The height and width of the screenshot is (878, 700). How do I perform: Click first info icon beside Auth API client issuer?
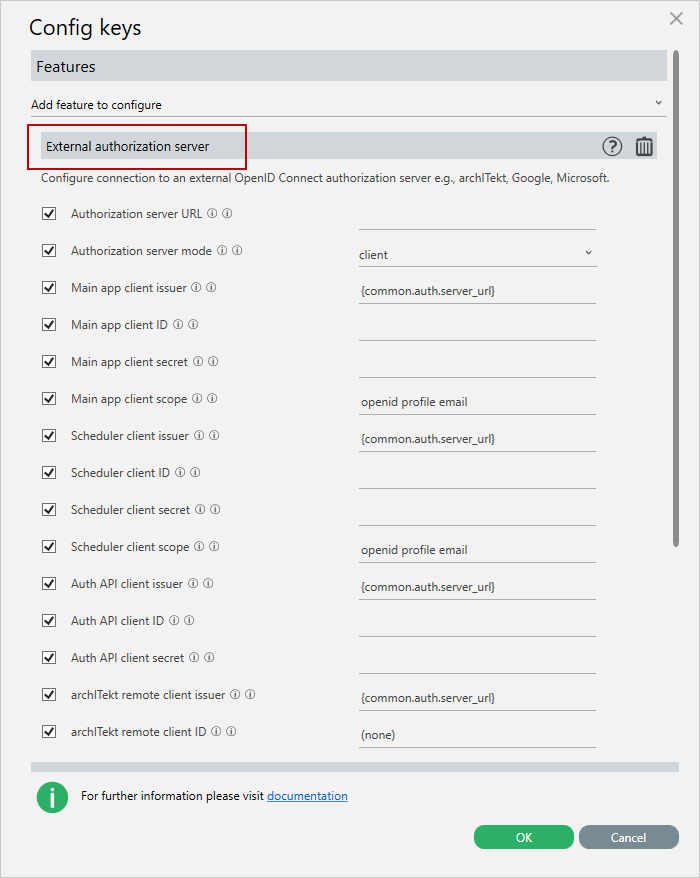[193, 583]
